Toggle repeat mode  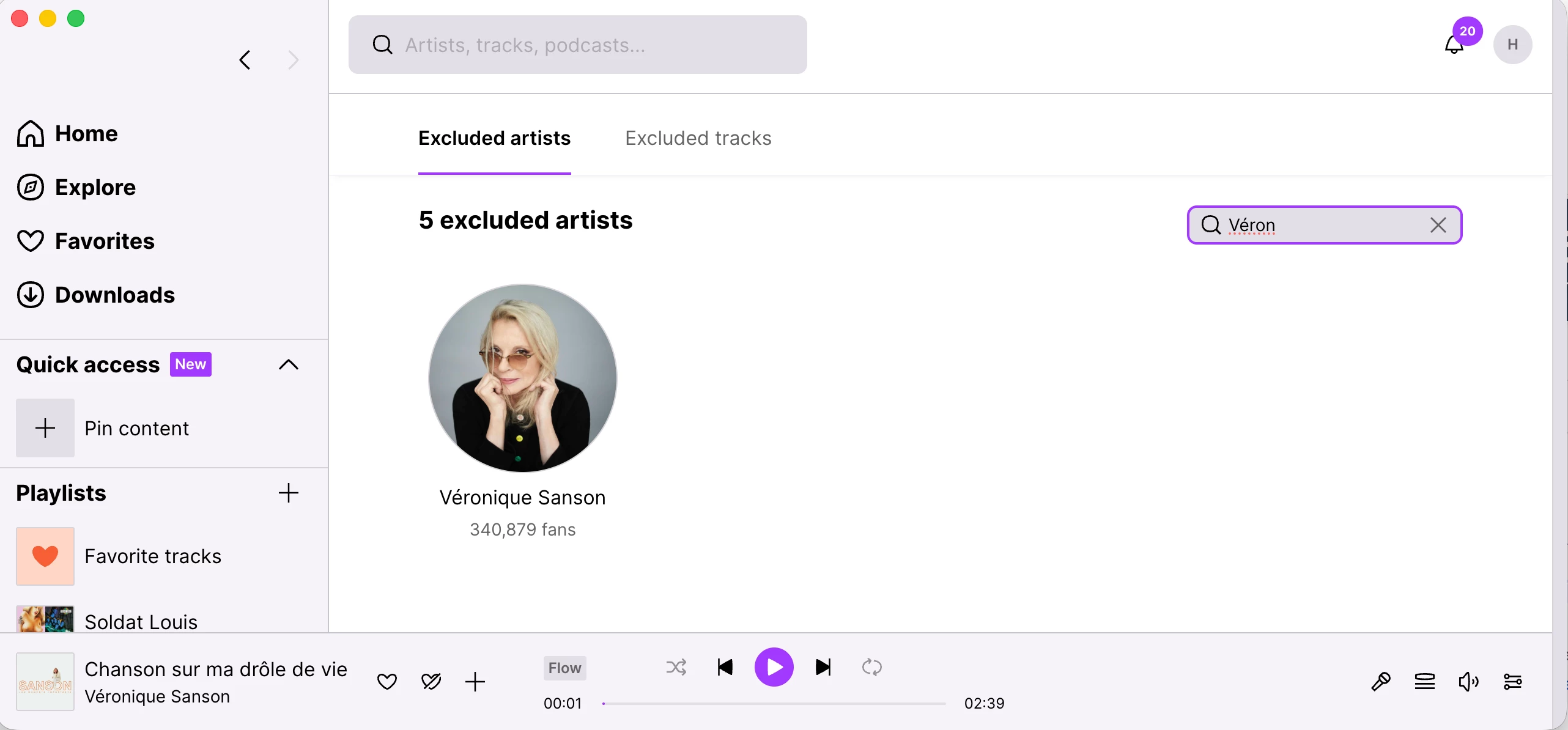[x=871, y=667]
